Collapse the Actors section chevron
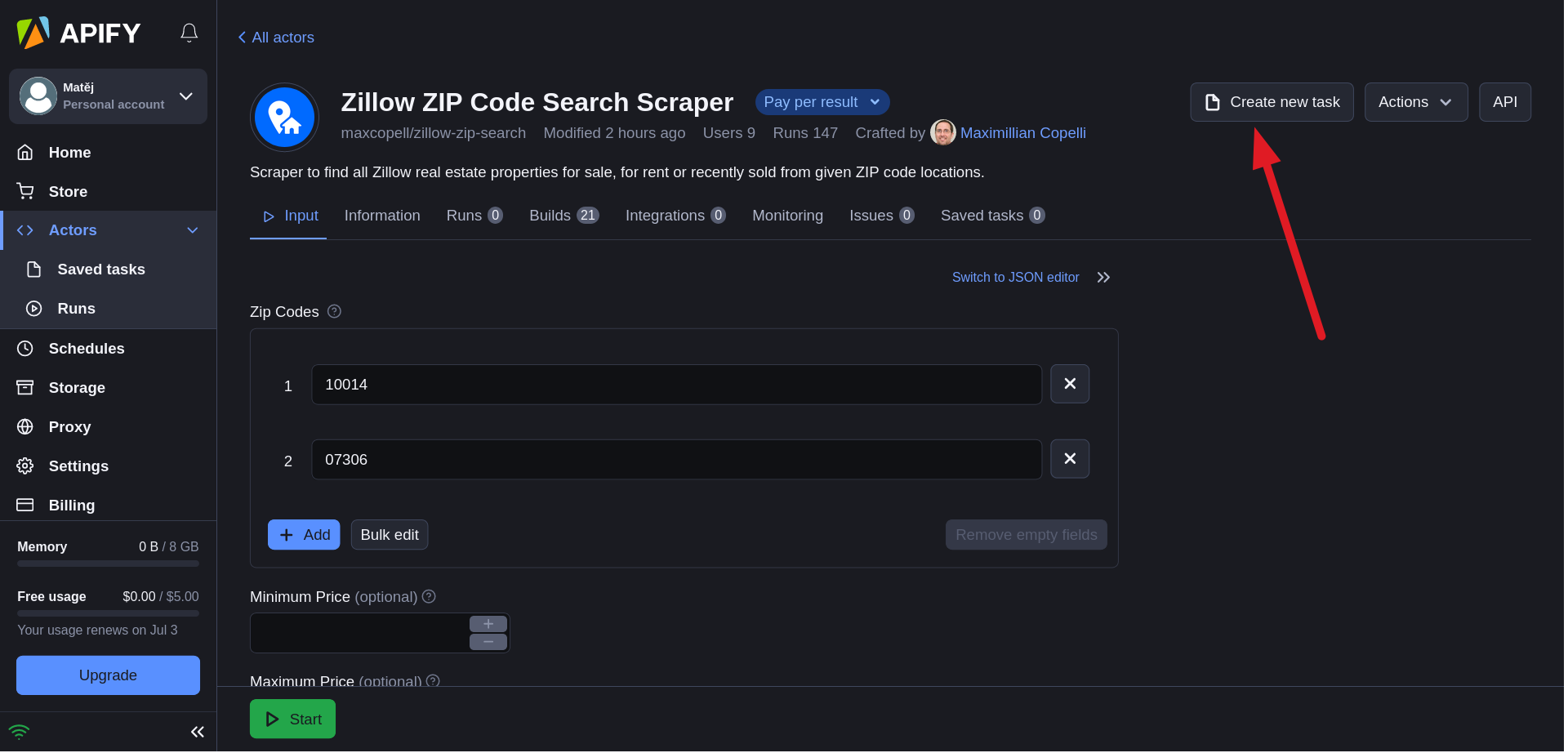The image size is (1568, 753). [x=193, y=230]
